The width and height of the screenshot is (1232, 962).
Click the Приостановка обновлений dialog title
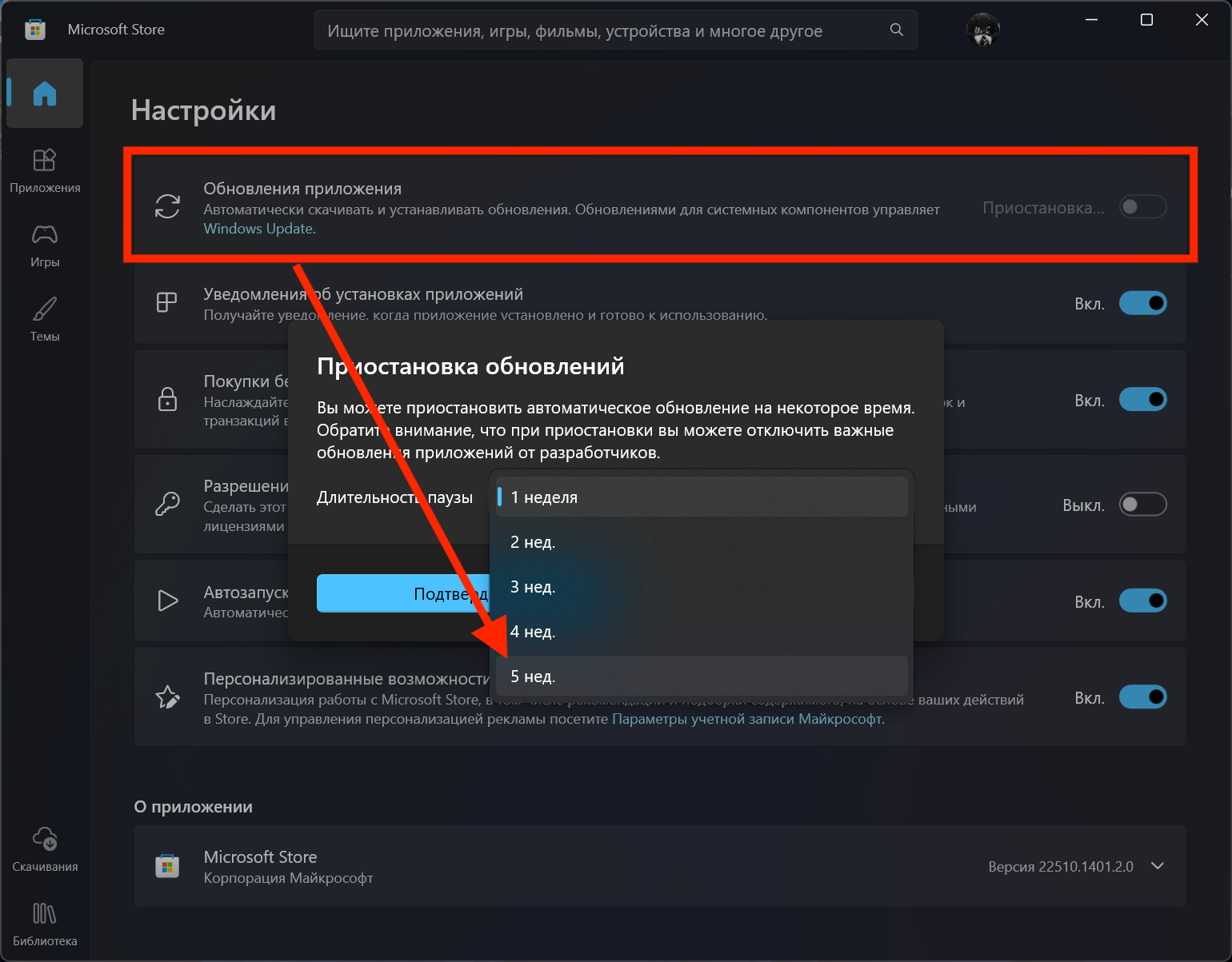(470, 365)
